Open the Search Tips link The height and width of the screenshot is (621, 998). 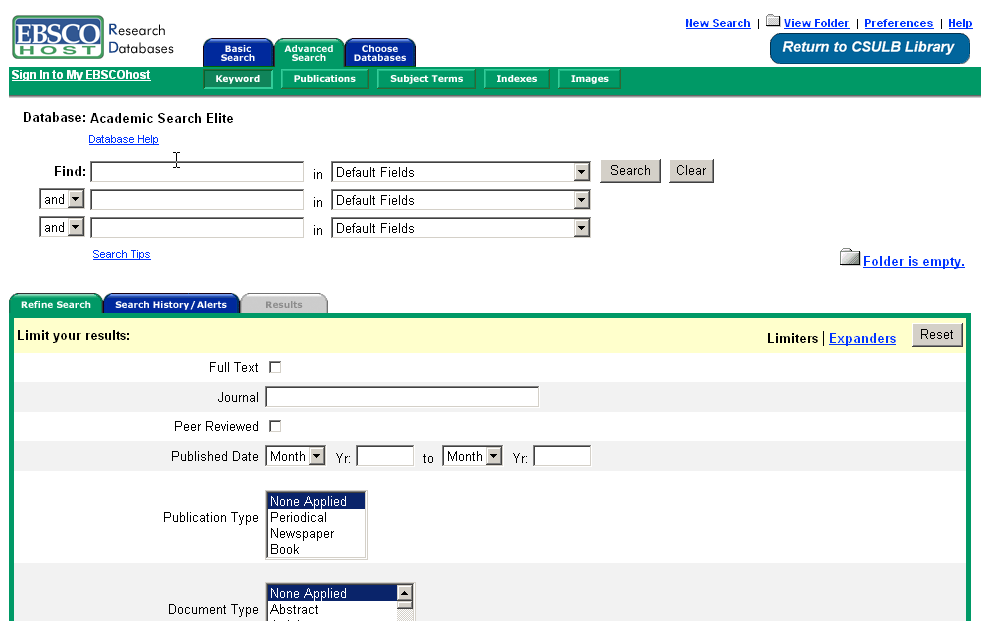[x=122, y=255]
